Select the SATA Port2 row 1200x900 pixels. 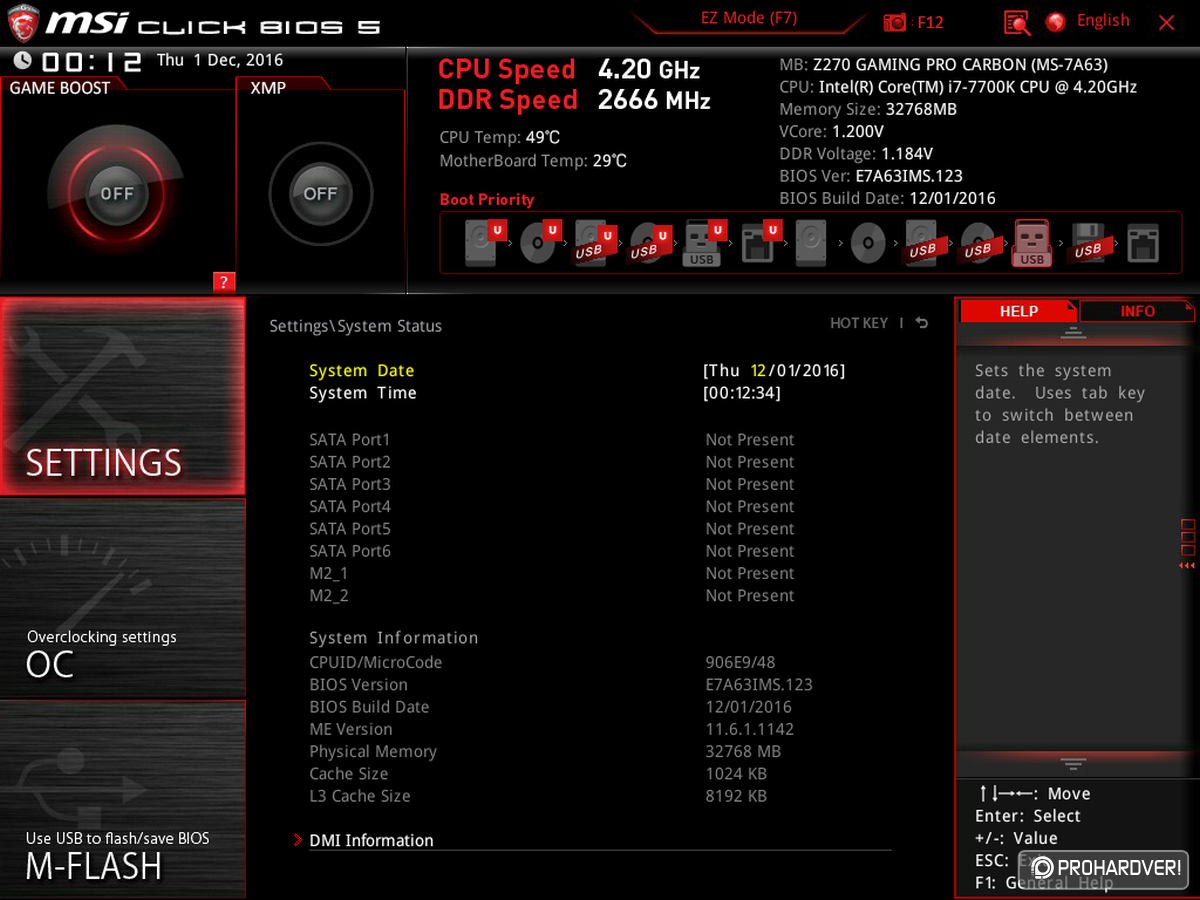[552, 462]
